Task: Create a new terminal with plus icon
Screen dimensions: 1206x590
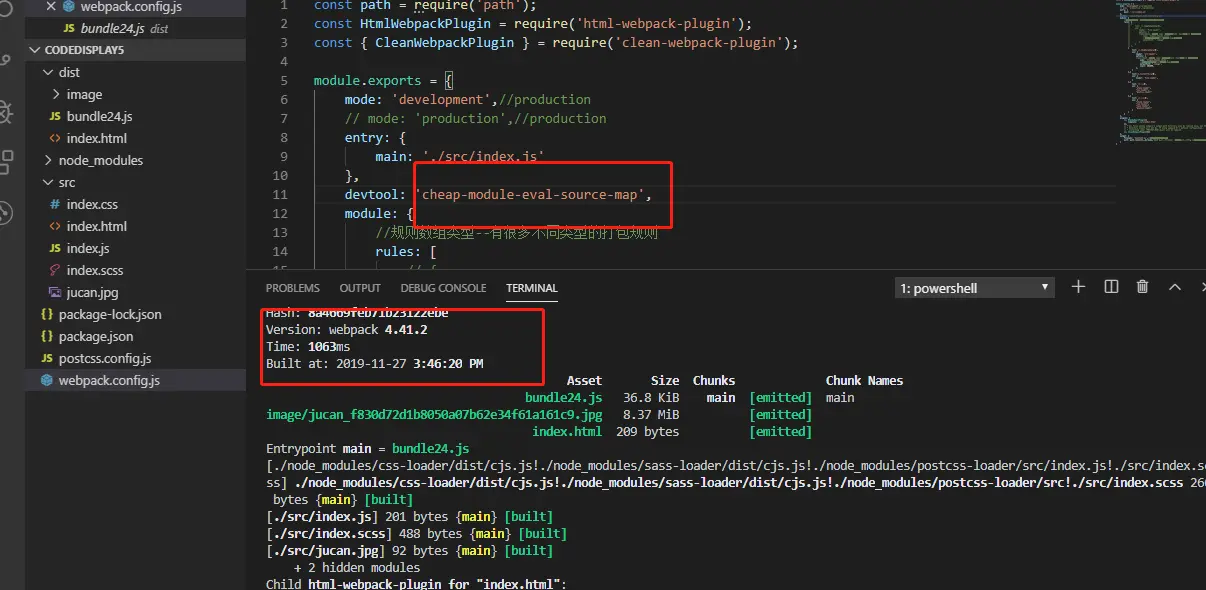Action: pyautogui.click(x=1078, y=287)
